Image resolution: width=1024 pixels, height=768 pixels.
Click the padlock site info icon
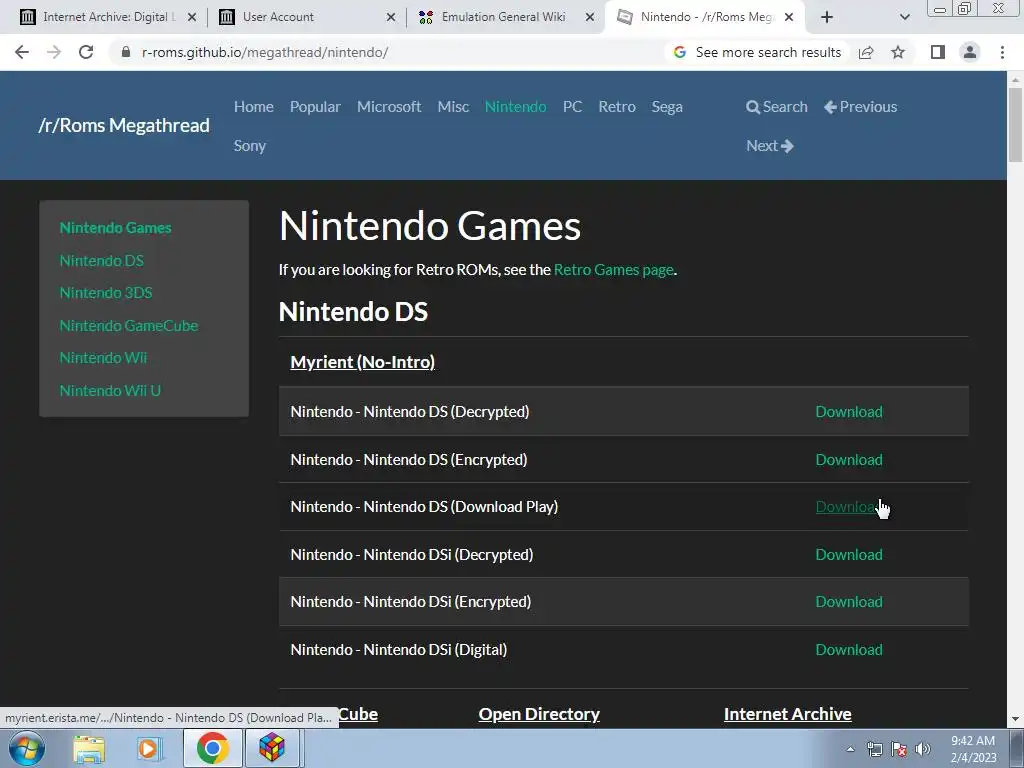pos(126,52)
